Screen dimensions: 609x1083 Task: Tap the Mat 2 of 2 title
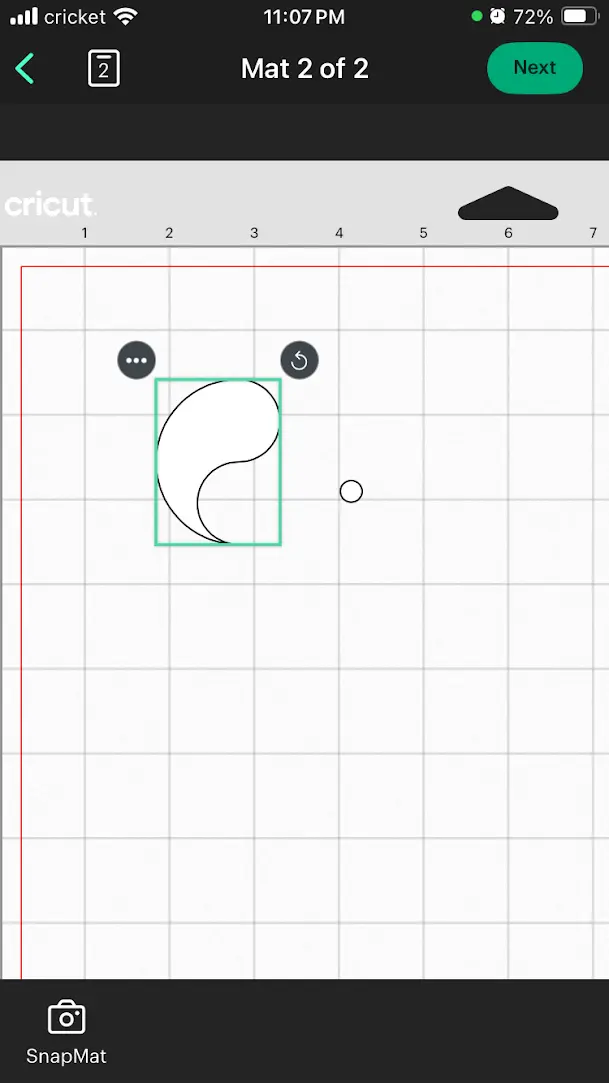click(304, 68)
